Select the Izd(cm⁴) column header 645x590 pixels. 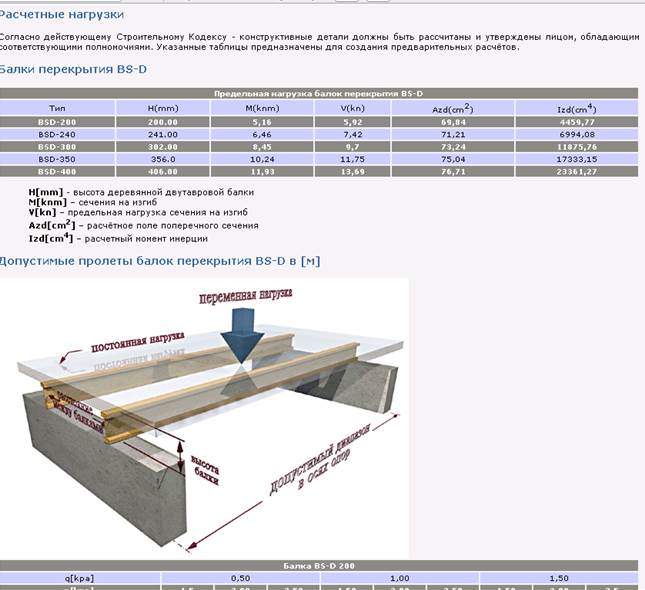[x=577, y=107]
